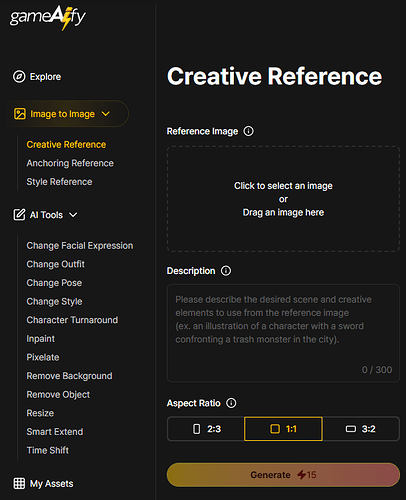Open the Remove Background tool
The image size is (406, 500).
69,376
